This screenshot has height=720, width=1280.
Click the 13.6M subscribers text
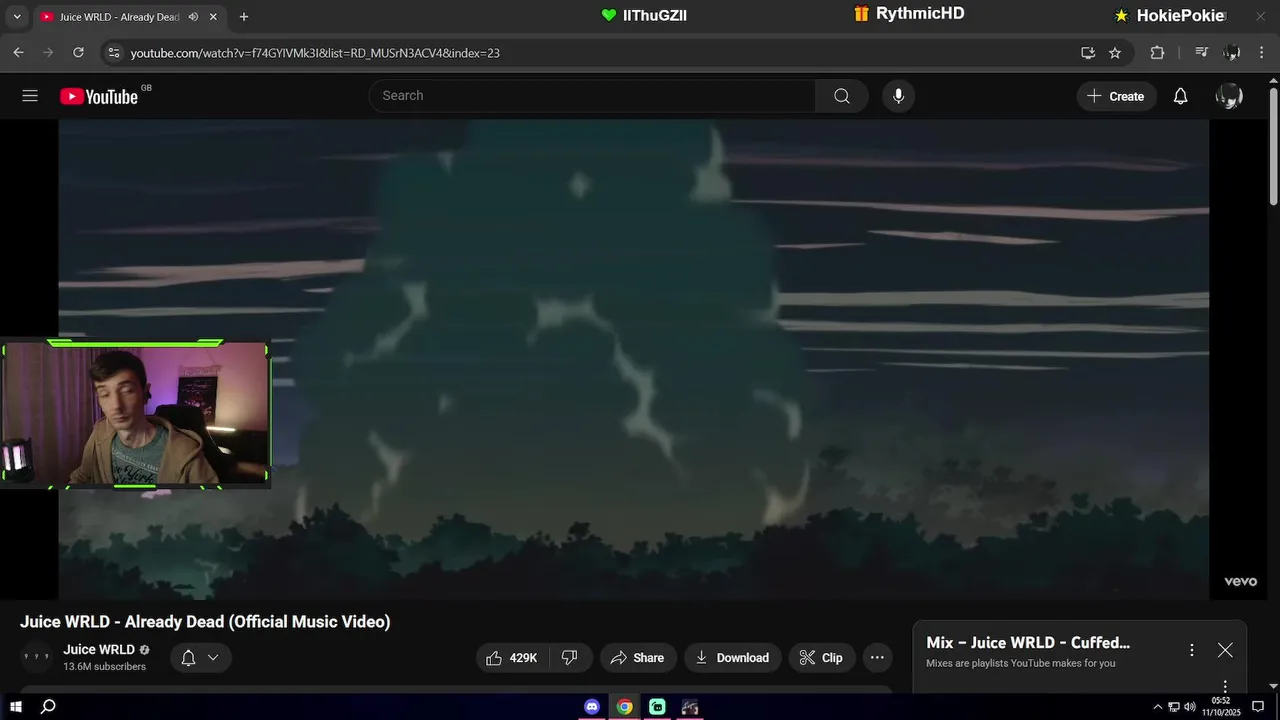coord(104,667)
